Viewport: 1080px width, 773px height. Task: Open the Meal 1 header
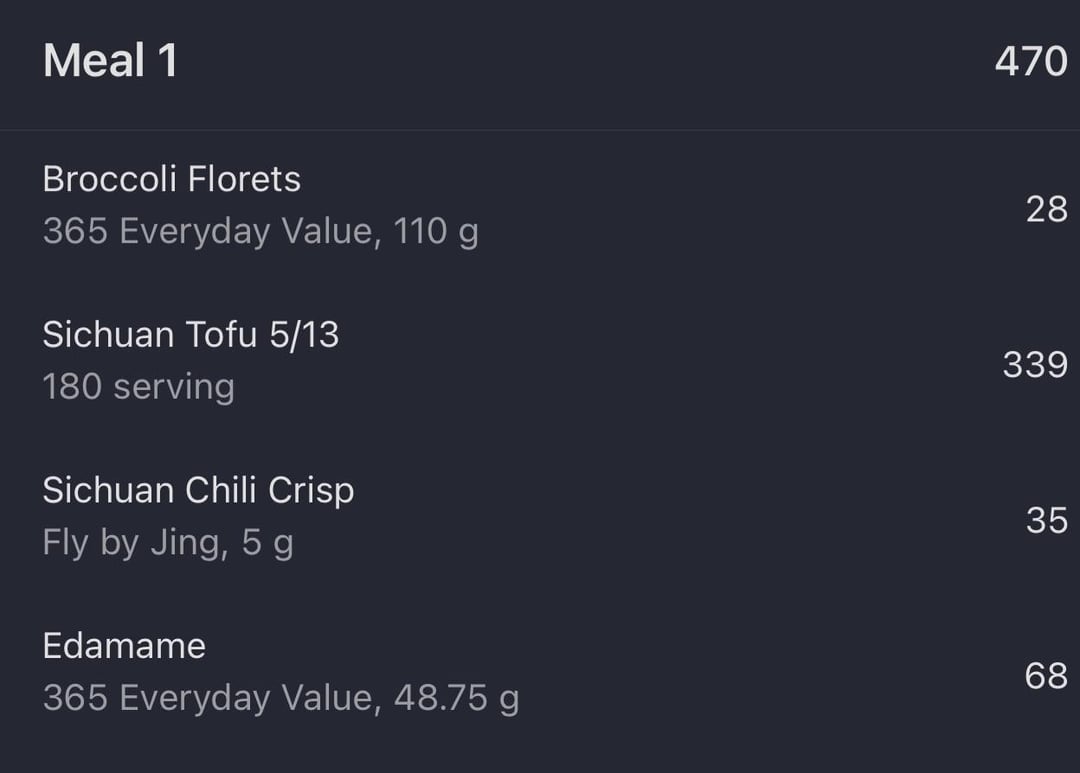click(x=111, y=61)
